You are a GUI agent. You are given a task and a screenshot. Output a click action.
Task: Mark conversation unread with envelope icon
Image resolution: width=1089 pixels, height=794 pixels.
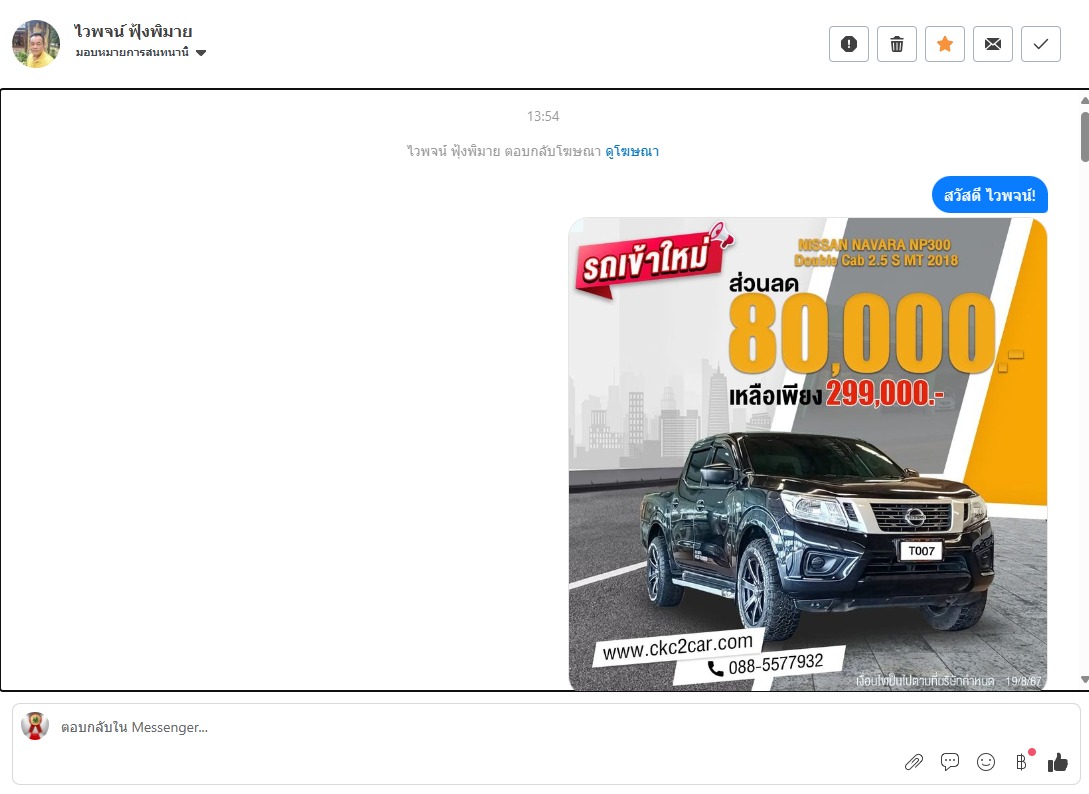[993, 44]
